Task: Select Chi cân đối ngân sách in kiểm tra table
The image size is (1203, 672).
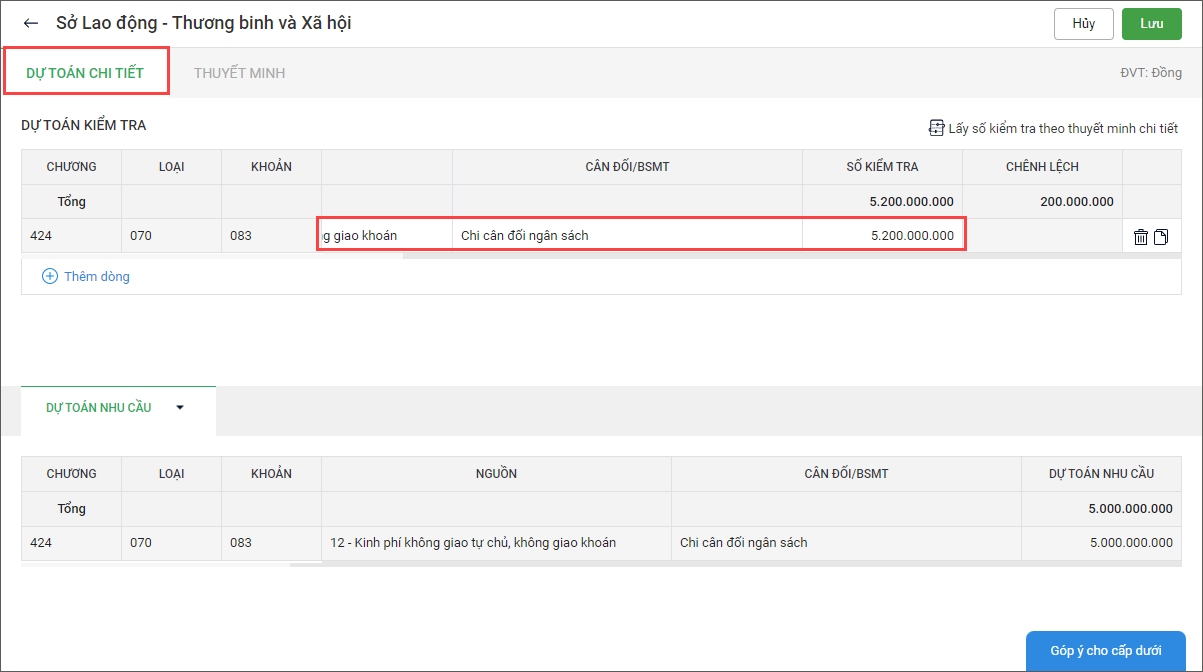Action: (626, 236)
